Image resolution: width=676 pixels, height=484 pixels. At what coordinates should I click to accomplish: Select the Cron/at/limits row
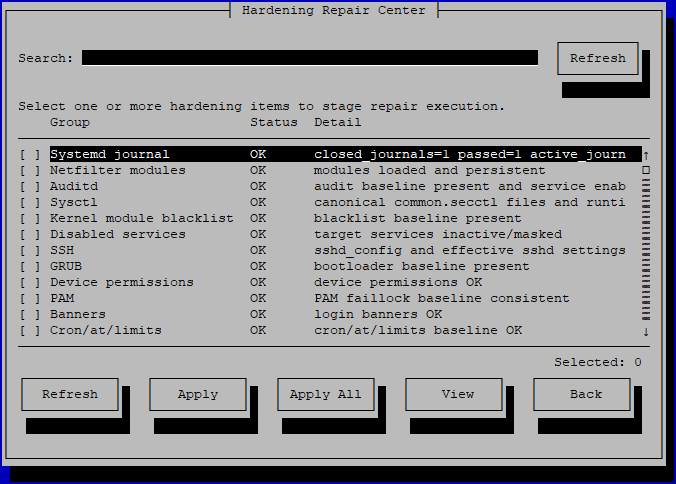click(x=331, y=330)
